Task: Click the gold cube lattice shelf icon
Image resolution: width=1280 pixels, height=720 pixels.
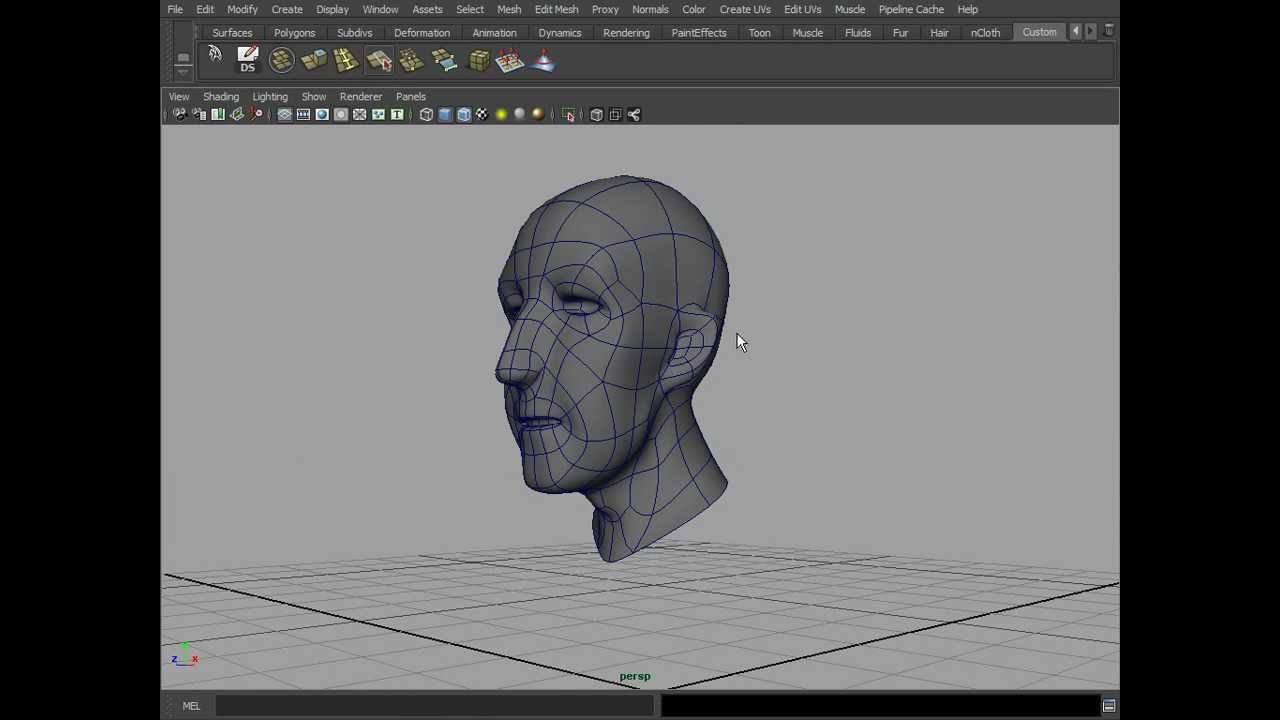Action: pos(477,61)
